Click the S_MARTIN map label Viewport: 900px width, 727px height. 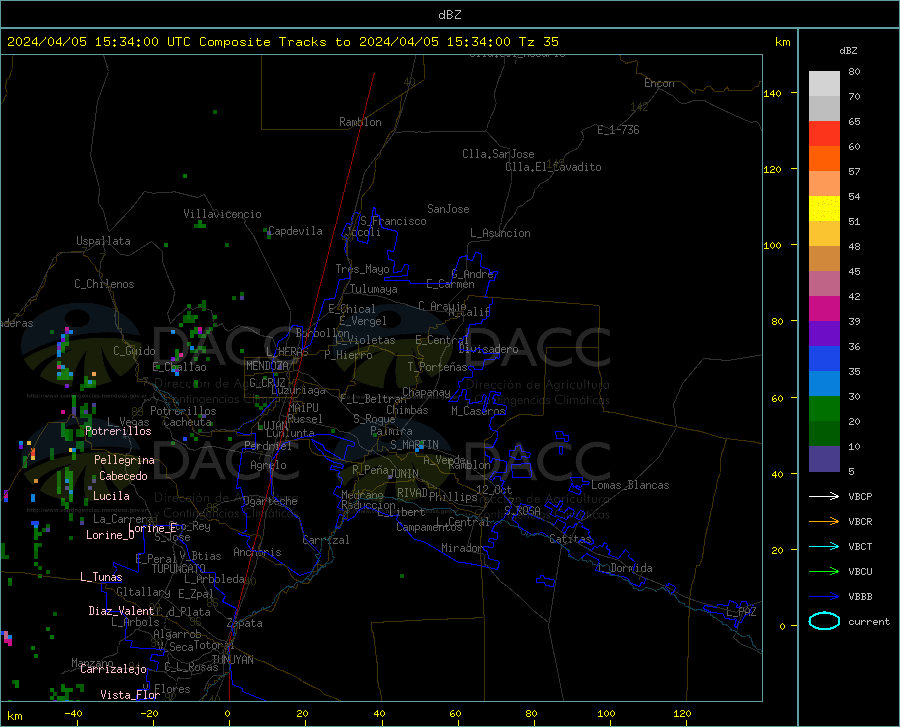(x=414, y=445)
